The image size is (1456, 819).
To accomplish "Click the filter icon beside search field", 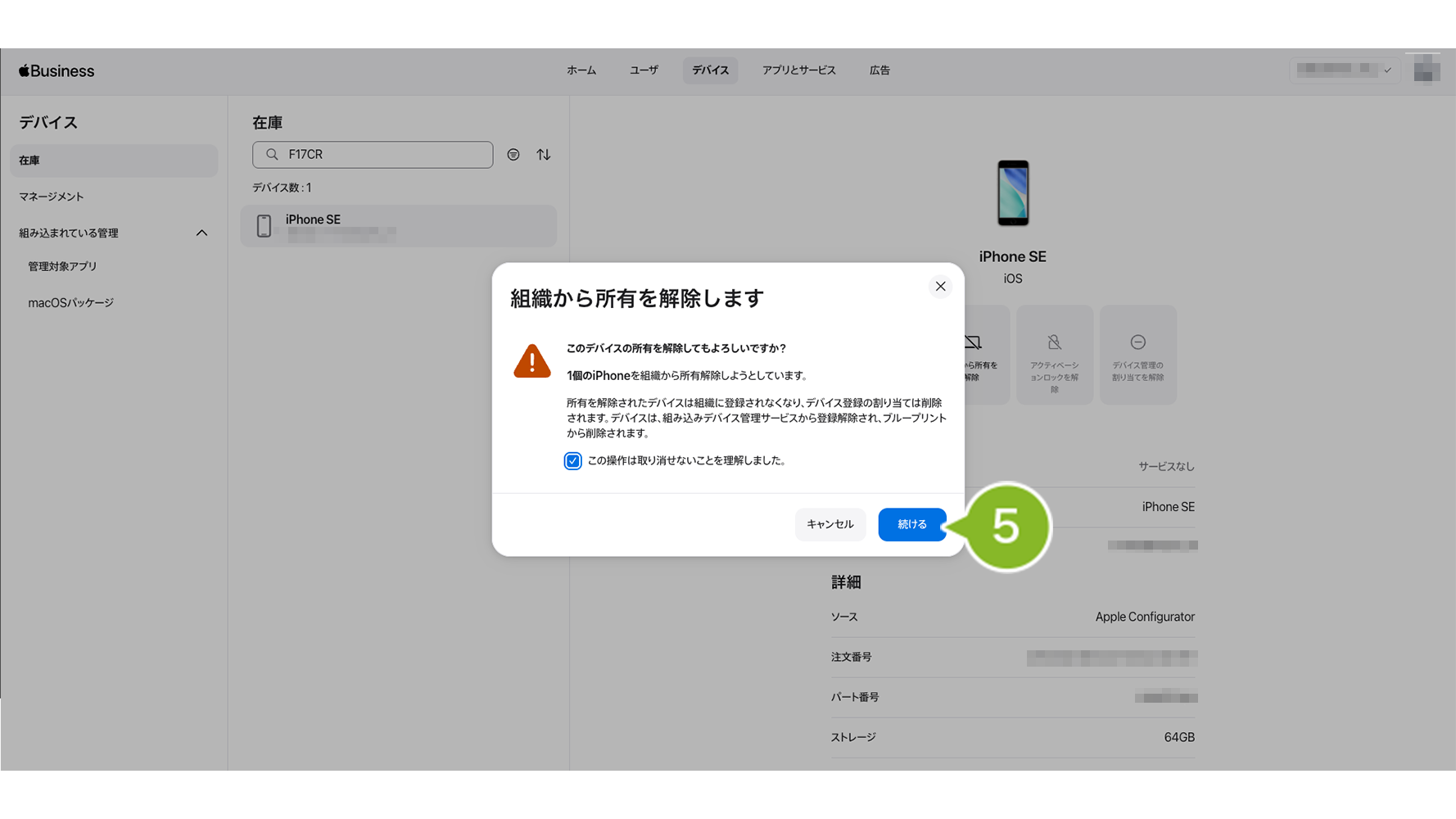I will click(x=513, y=155).
